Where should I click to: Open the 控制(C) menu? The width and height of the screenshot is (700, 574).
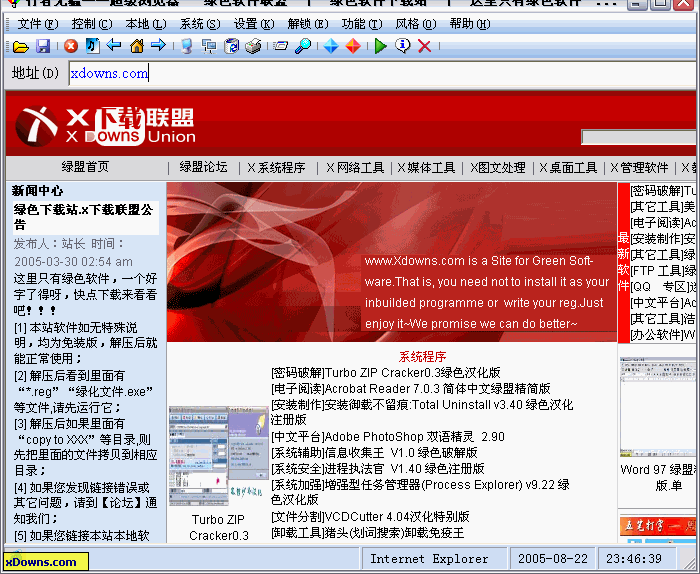point(92,24)
